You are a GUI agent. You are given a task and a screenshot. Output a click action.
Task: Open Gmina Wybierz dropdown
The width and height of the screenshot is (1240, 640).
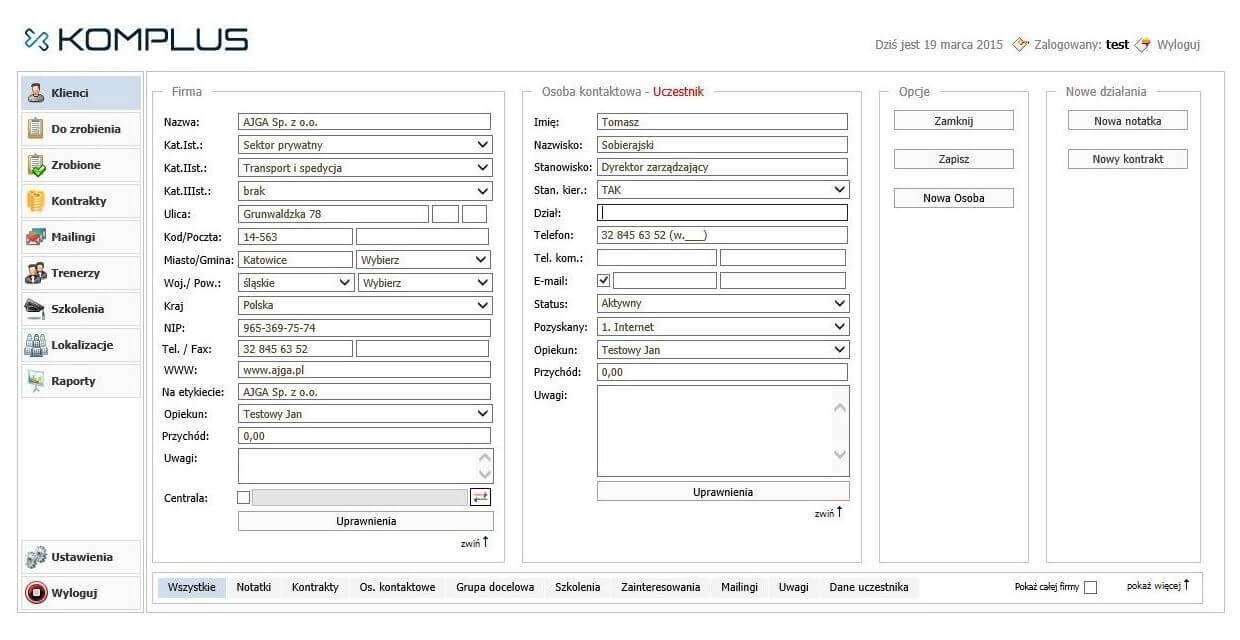point(424,260)
